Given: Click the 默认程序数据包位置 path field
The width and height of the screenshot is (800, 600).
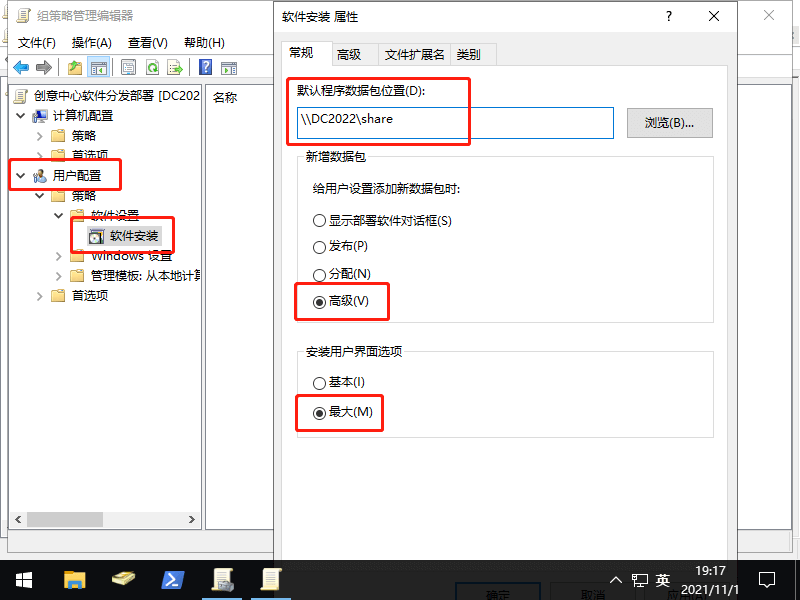Looking at the screenshot, I should [455, 123].
